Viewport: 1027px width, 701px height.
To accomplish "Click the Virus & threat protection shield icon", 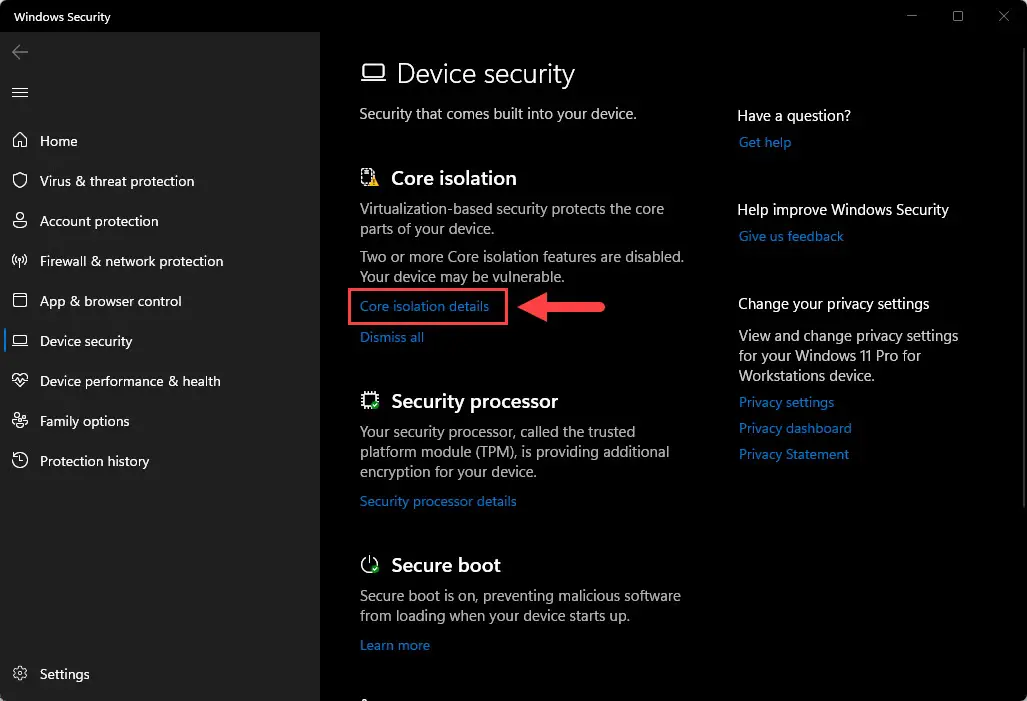I will pyautogui.click(x=20, y=180).
